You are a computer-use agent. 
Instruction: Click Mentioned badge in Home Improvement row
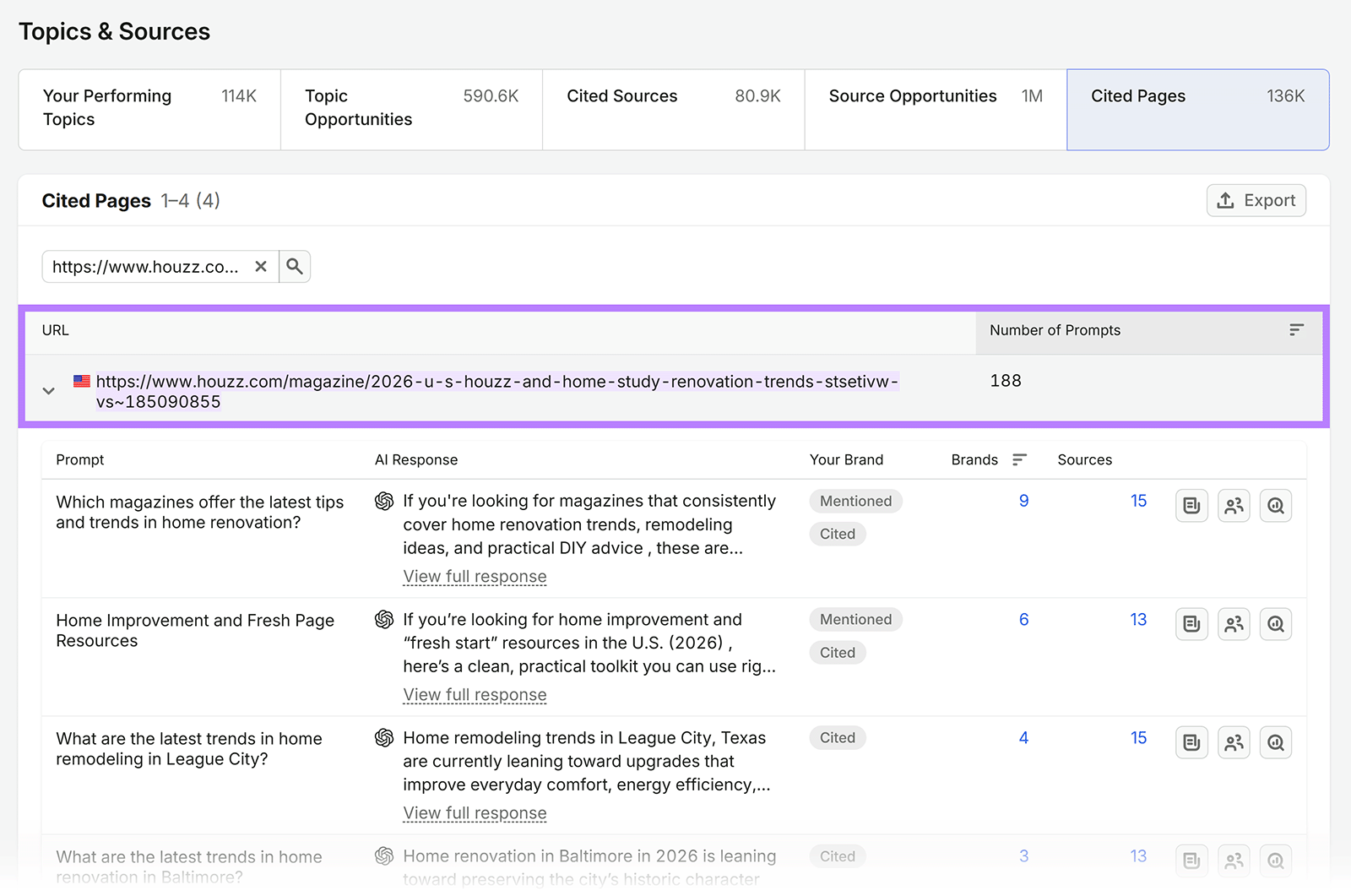tap(855, 619)
